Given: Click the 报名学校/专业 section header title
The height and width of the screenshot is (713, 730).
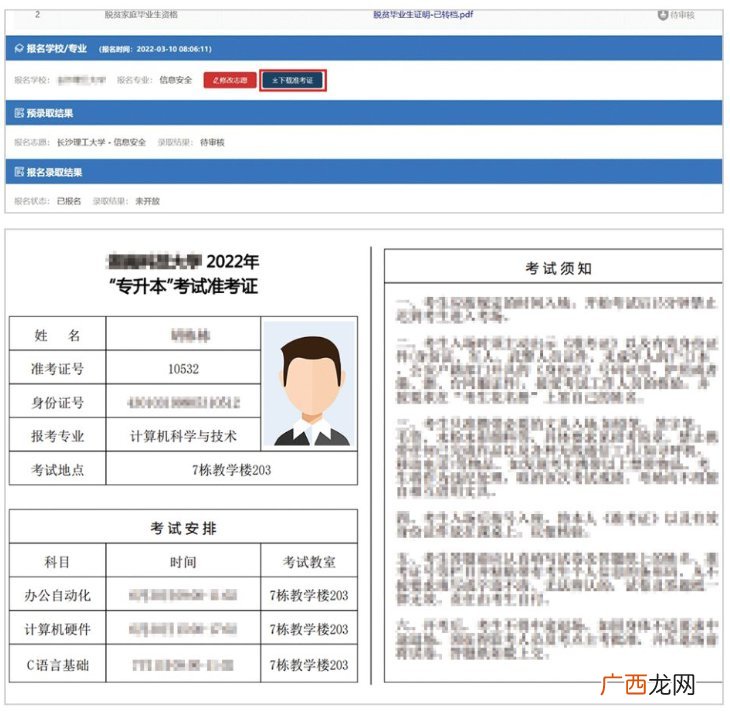Looking at the screenshot, I should click(57, 48).
